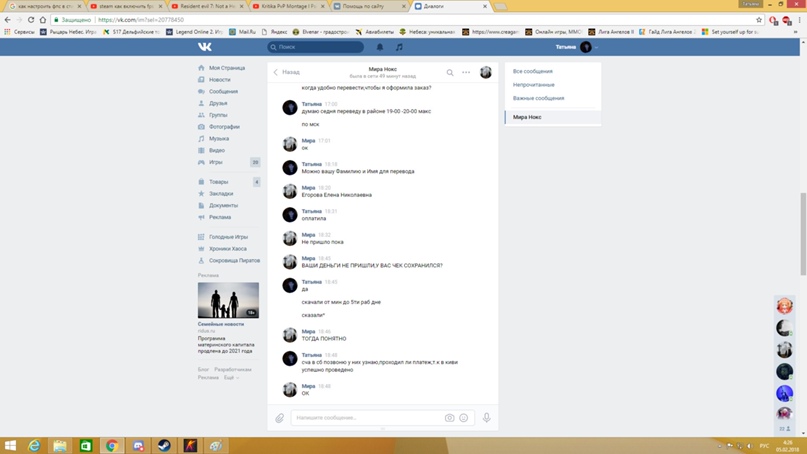Click the camera icon in message field

449,418
